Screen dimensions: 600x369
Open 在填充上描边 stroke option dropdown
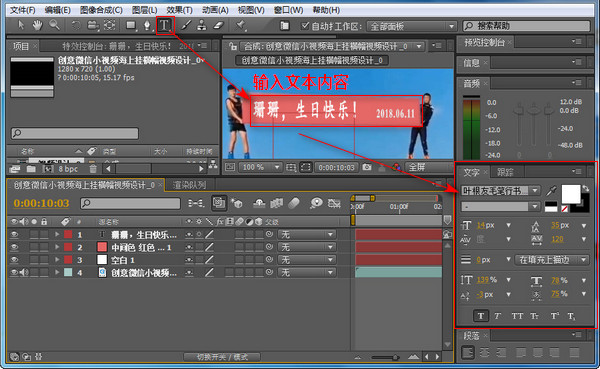[x=552, y=260]
